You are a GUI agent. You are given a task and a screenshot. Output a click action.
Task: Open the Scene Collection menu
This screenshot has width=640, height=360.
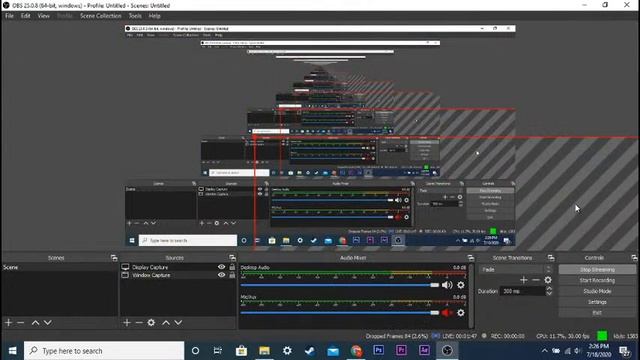click(x=100, y=16)
